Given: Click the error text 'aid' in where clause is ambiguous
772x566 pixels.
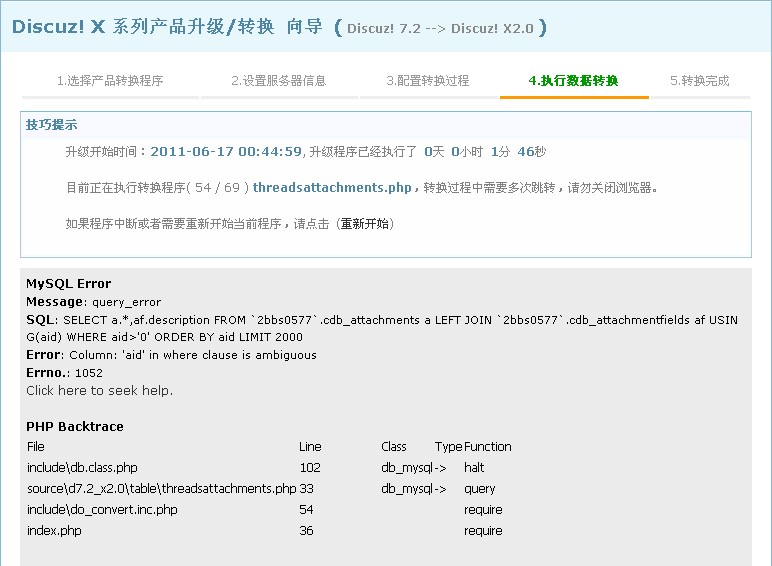Looking at the screenshot, I should tap(219, 355).
